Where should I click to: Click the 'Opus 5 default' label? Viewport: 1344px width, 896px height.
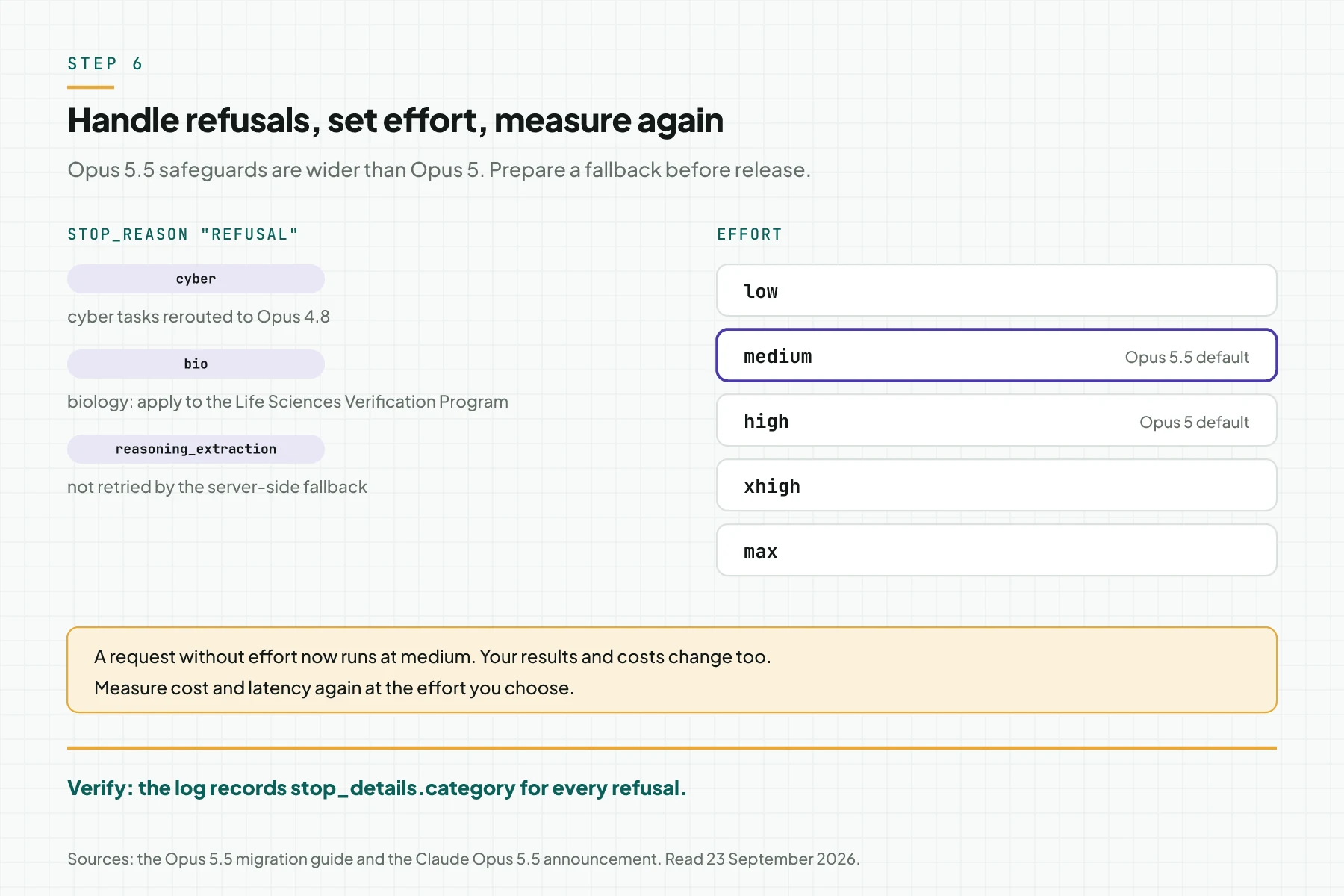click(x=1194, y=422)
